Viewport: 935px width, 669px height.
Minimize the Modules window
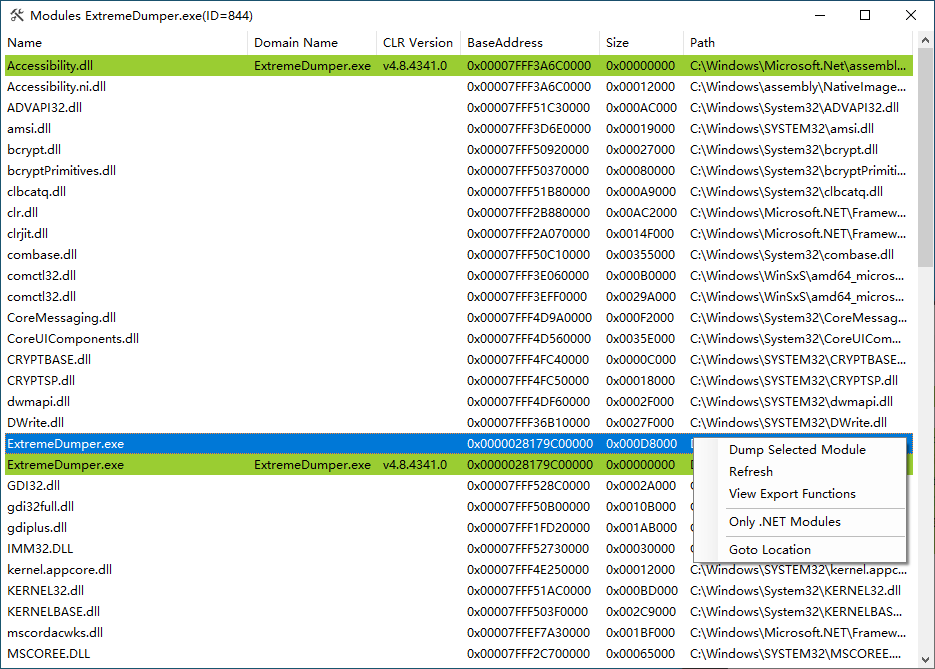(x=820, y=16)
